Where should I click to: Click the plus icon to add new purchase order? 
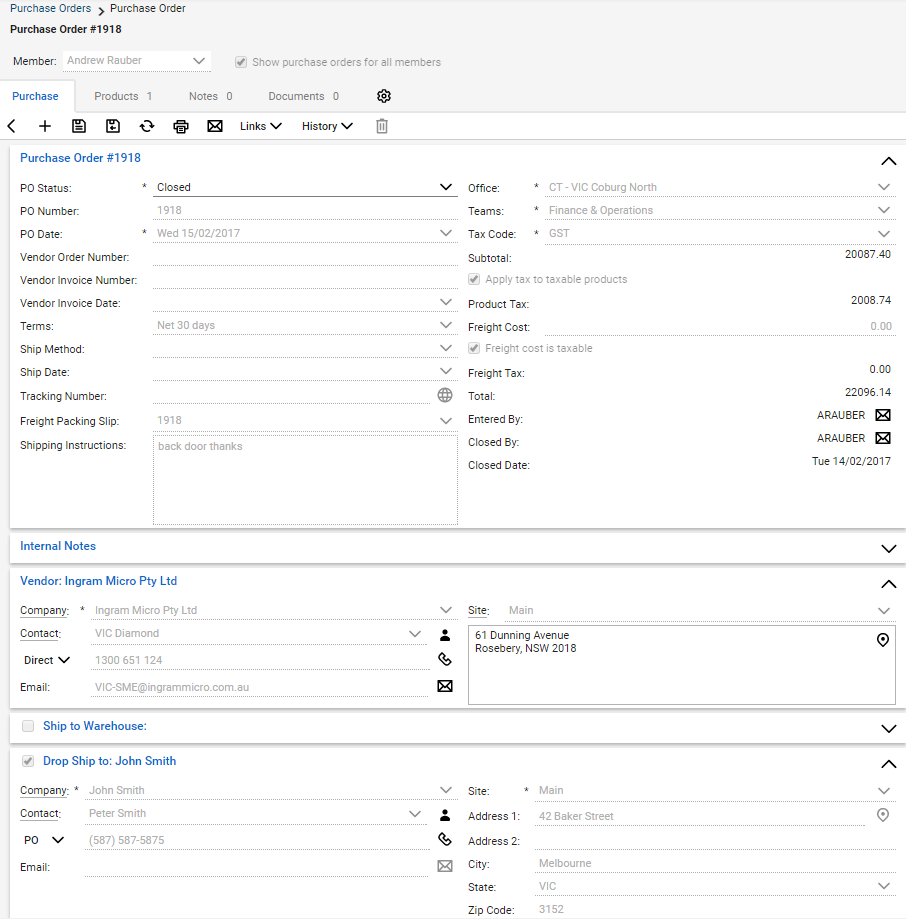click(x=44, y=126)
